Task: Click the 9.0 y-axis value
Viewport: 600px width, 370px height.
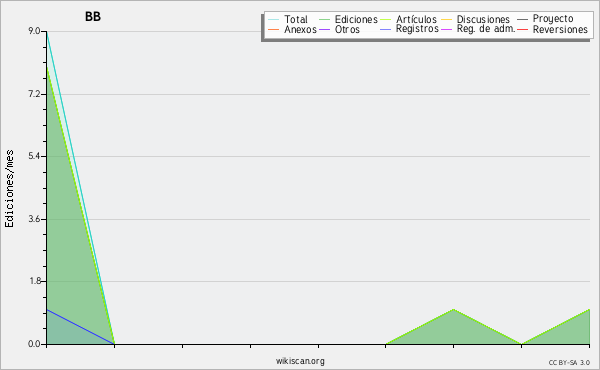Action: click(x=34, y=31)
